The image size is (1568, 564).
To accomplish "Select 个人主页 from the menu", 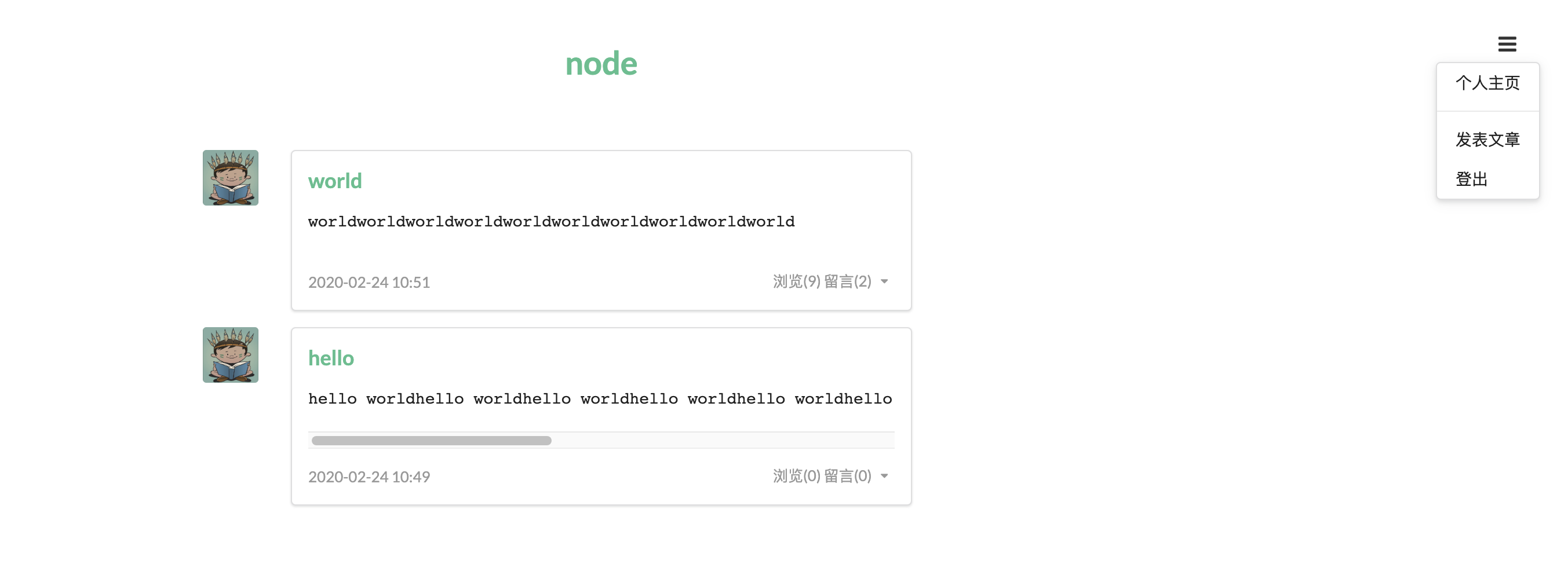I will tap(1487, 83).
